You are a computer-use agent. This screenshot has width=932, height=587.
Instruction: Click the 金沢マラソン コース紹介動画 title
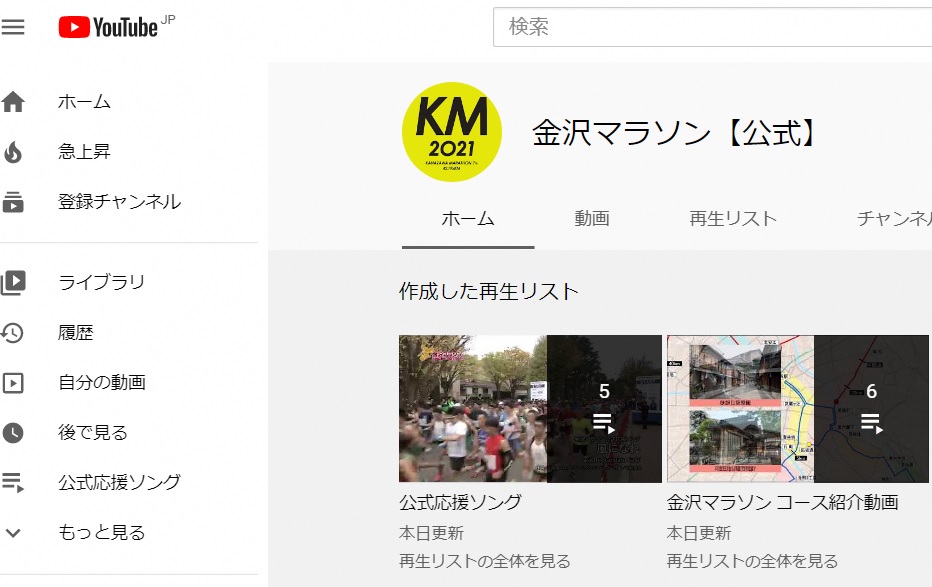pyautogui.click(x=782, y=503)
